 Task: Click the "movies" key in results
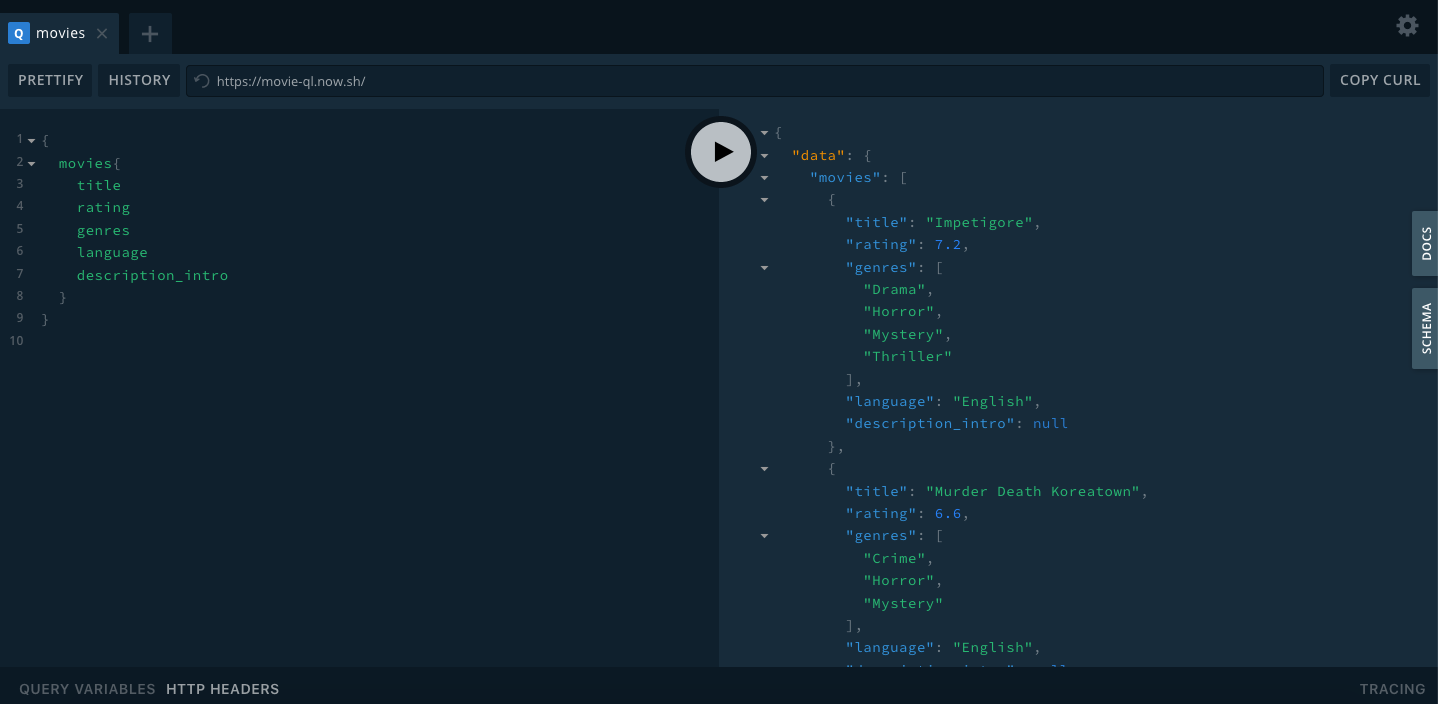click(846, 177)
